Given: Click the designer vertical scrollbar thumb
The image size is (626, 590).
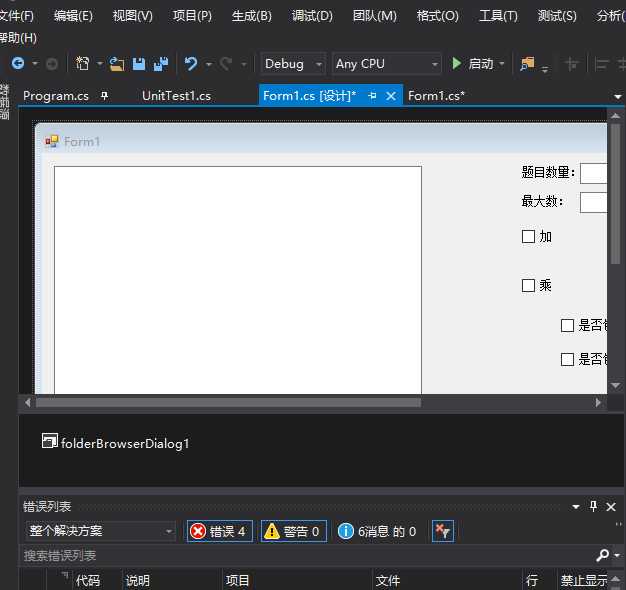Looking at the screenshot, I should tap(615, 194).
